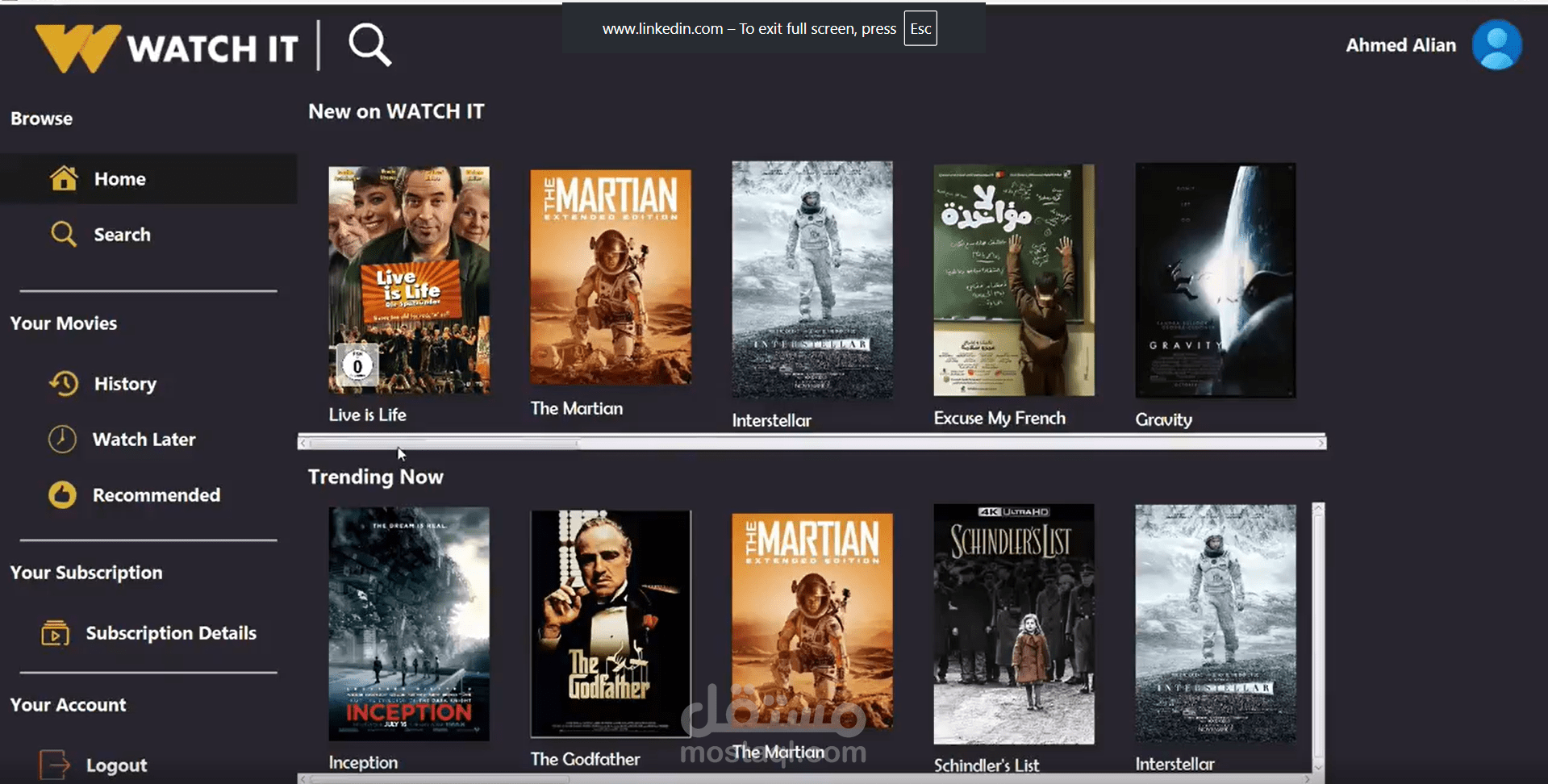
Task: Open The Godfather poster
Action: (611, 623)
